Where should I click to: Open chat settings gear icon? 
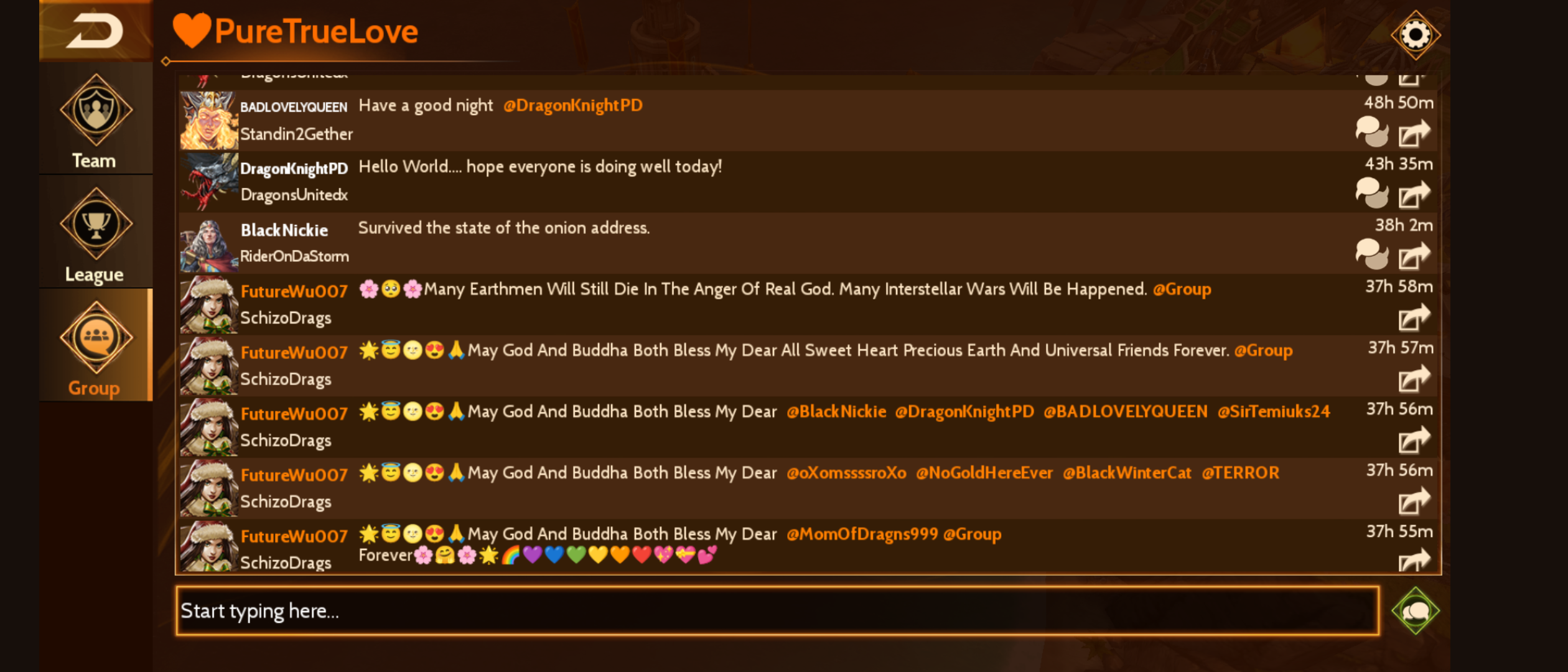(x=1415, y=35)
